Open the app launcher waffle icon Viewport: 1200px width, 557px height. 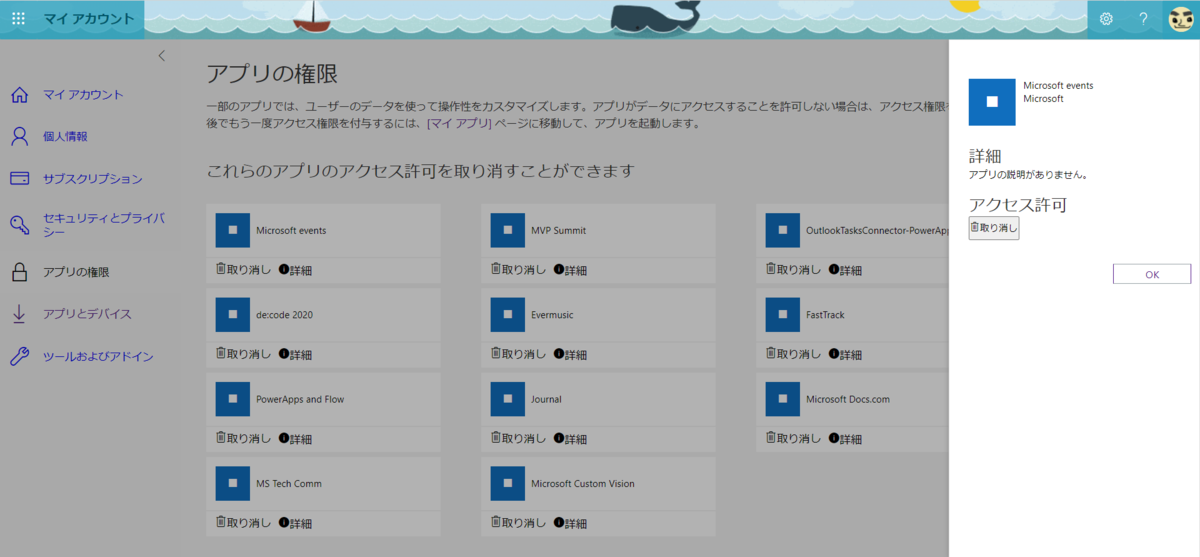pyautogui.click(x=18, y=19)
